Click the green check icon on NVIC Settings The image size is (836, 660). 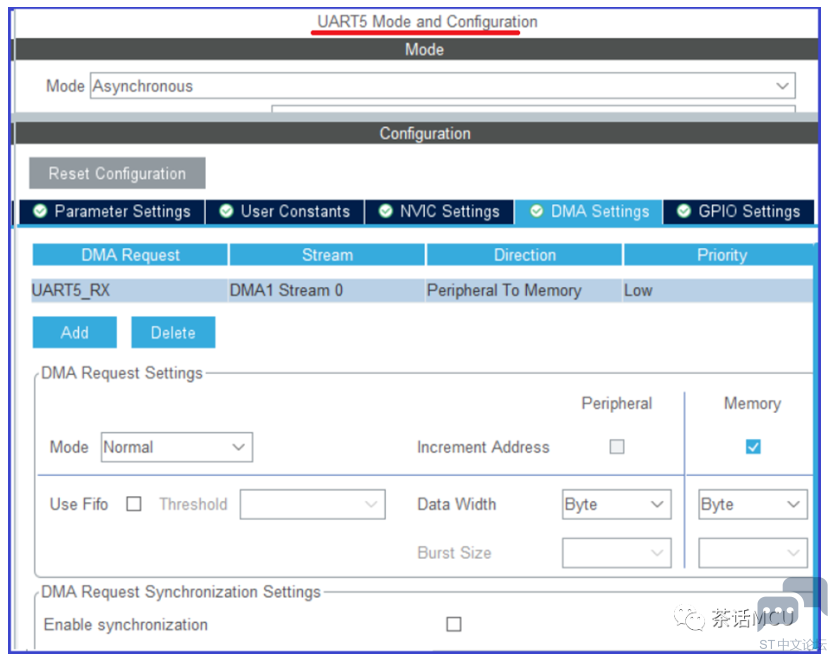385,211
